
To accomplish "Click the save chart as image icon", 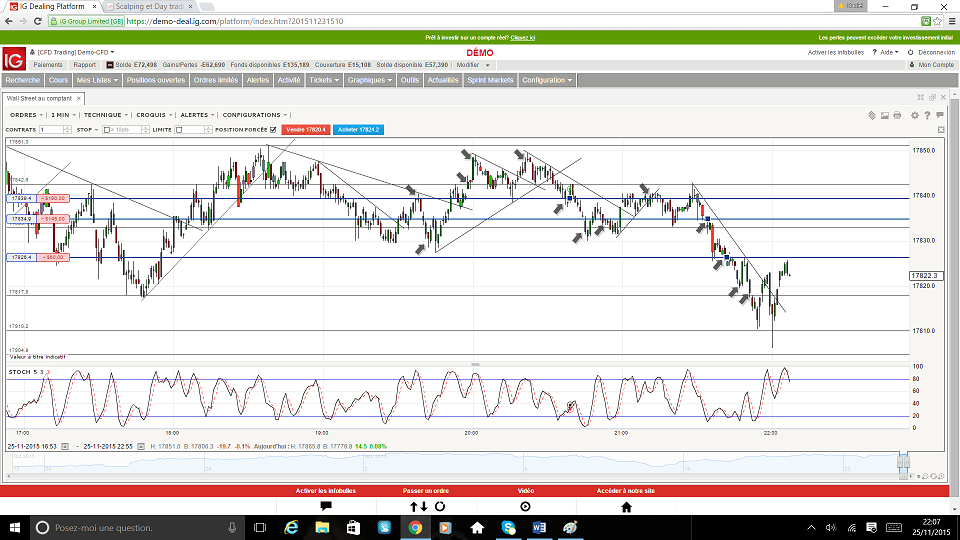I will coord(884,115).
